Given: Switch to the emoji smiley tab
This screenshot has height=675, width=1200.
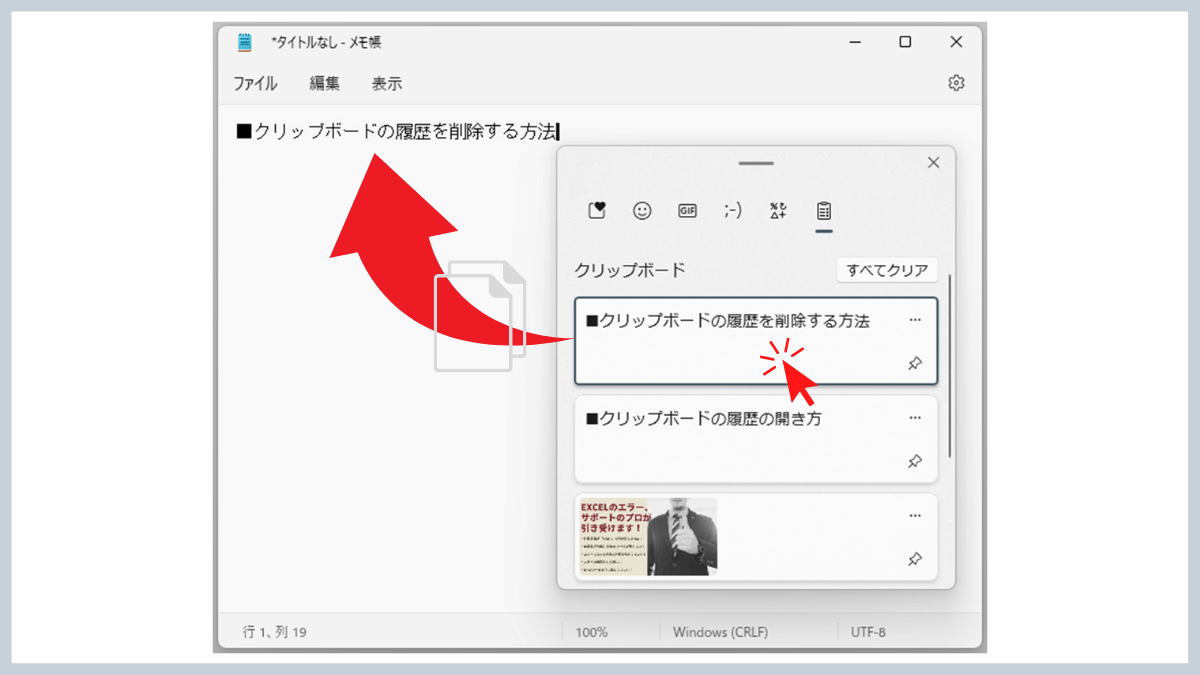Looking at the screenshot, I should point(642,210).
